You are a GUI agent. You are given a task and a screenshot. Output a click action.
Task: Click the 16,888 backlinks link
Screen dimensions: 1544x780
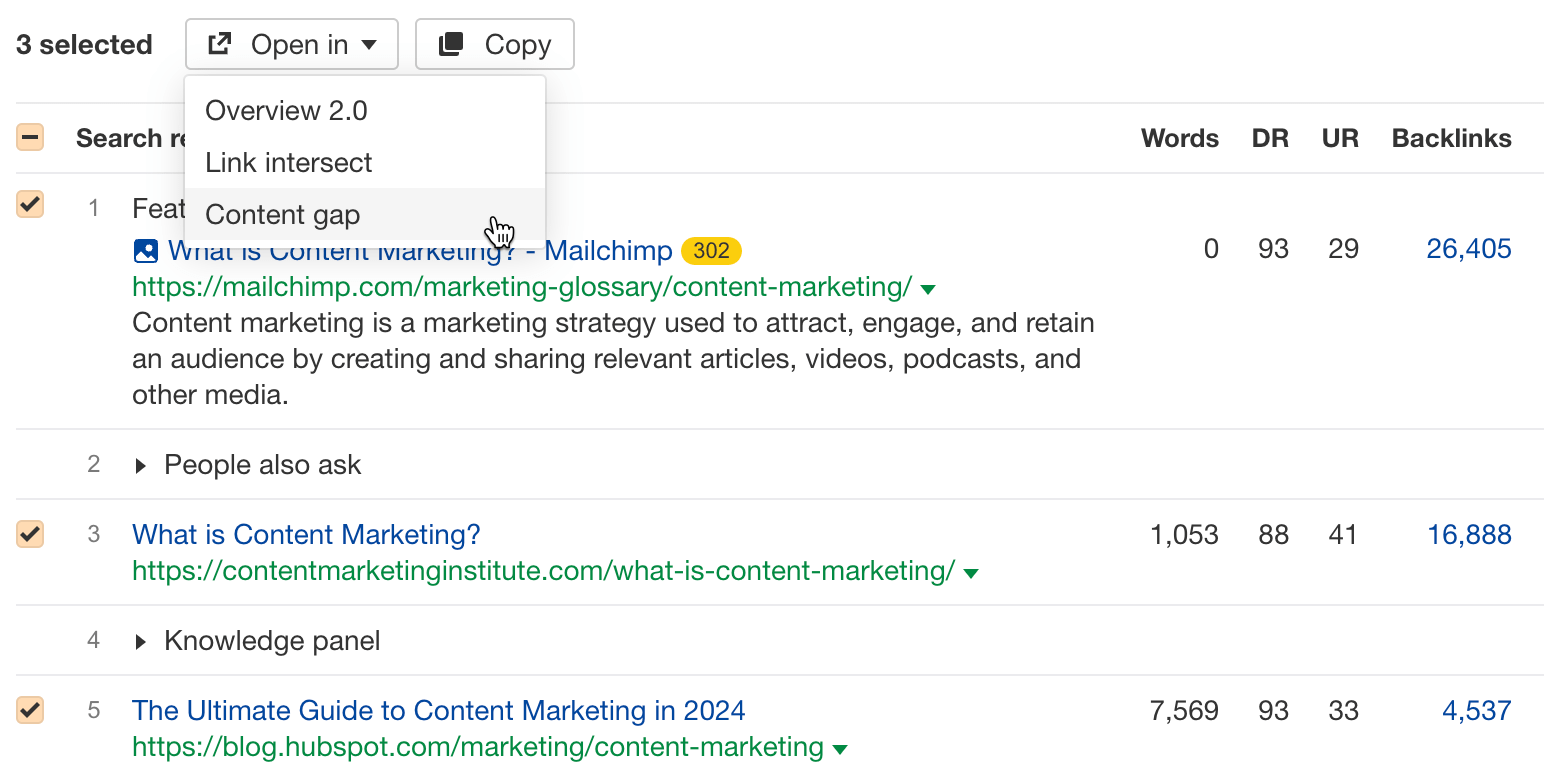[x=1469, y=534]
